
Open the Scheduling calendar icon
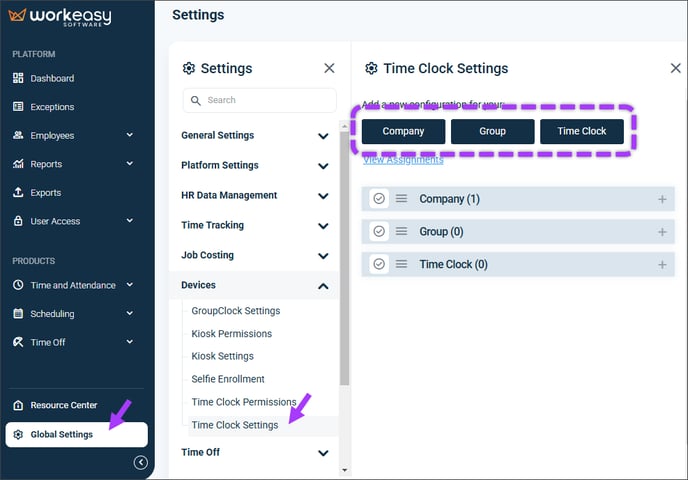coord(18,313)
